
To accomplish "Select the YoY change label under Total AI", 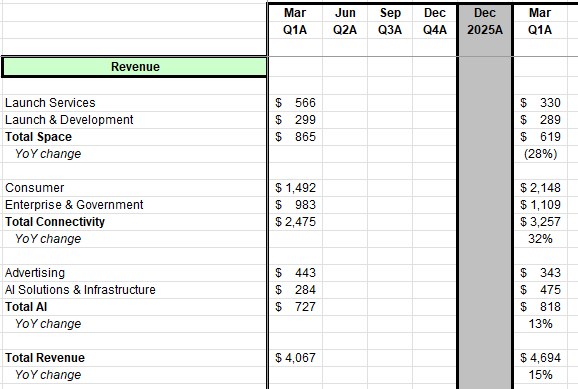I will click(x=48, y=324).
